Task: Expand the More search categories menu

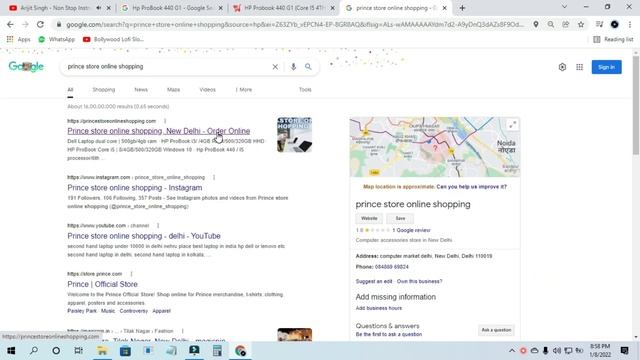Action: click(x=244, y=89)
